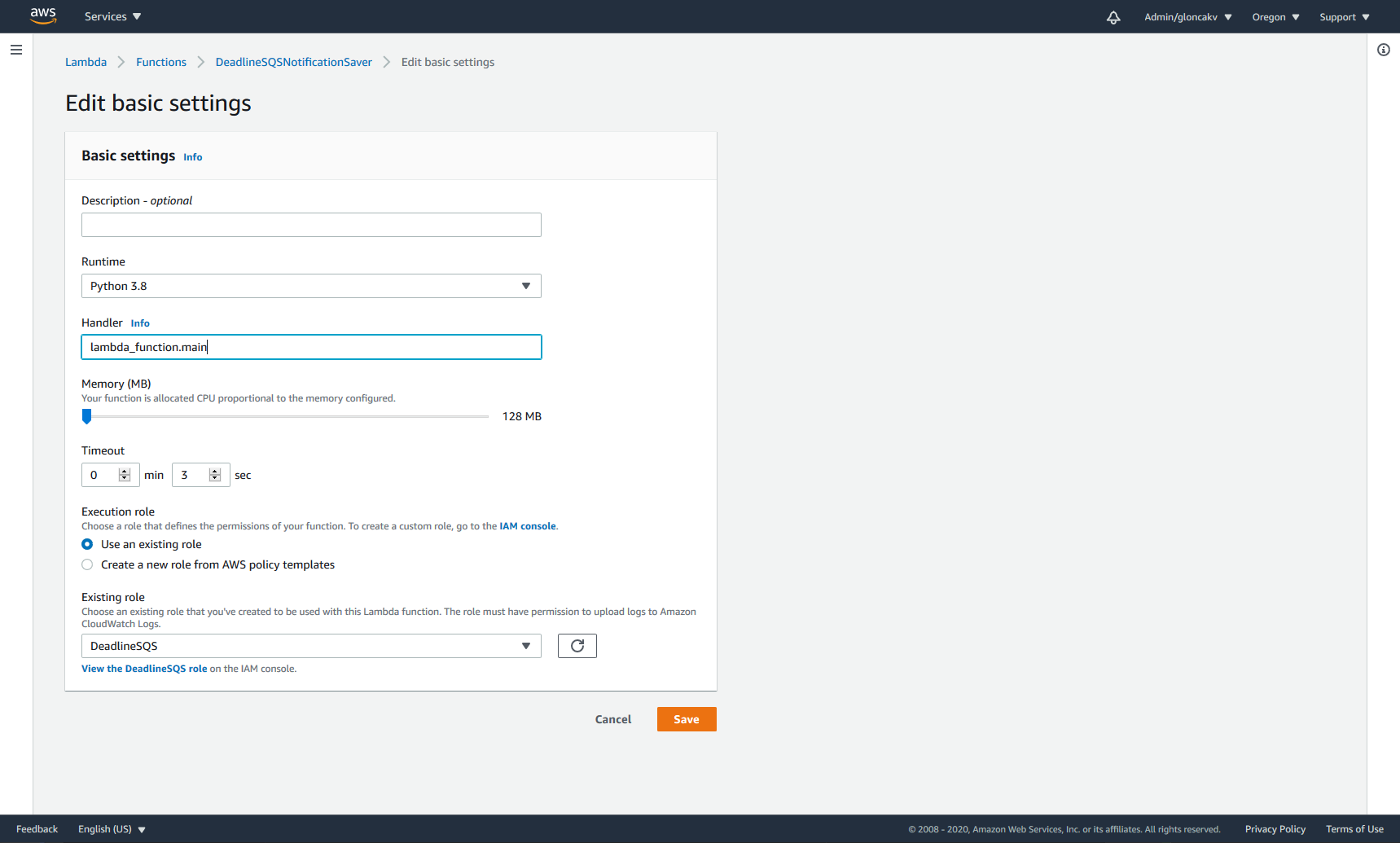Click the Feedback button in footer

(x=37, y=829)
